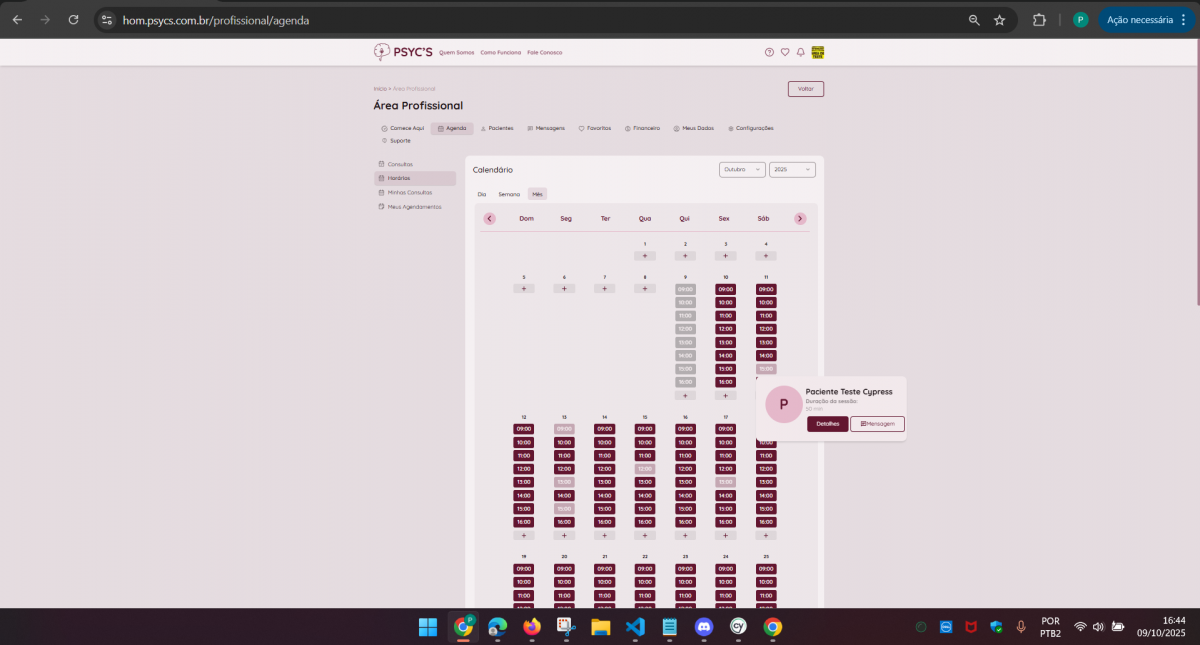
Task: Open notifications bell in the site header
Action: tap(800, 52)
